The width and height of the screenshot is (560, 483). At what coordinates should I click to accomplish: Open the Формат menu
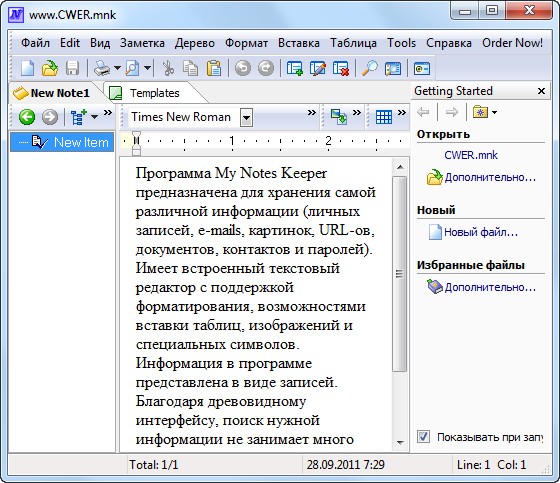[246, 43]
